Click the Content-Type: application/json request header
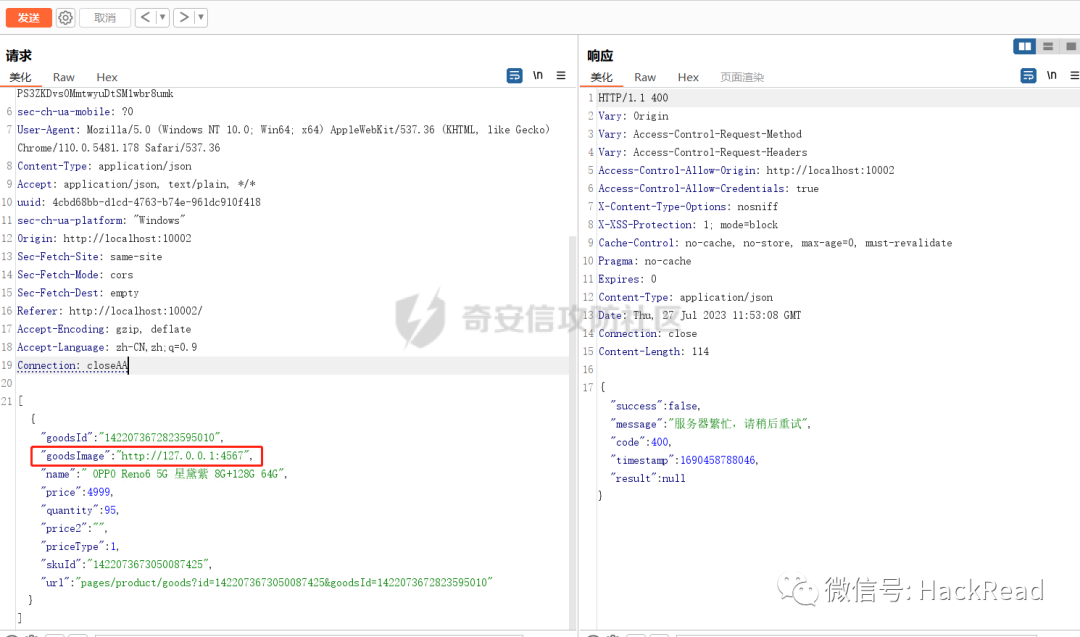Image resolution: width=1080 pixels, height=637 pixels. click(x=104, y=166)
